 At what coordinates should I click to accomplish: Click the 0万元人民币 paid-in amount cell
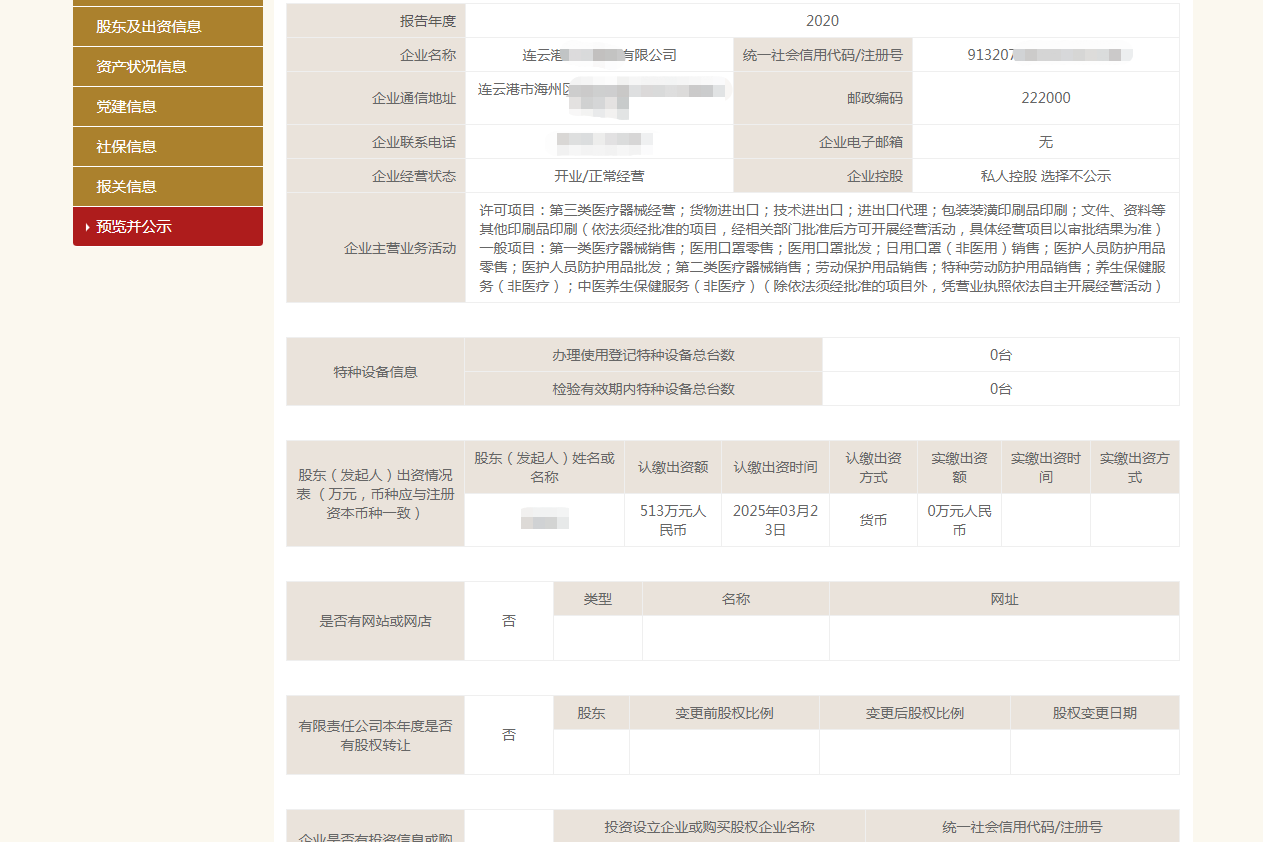coord(960,520)
